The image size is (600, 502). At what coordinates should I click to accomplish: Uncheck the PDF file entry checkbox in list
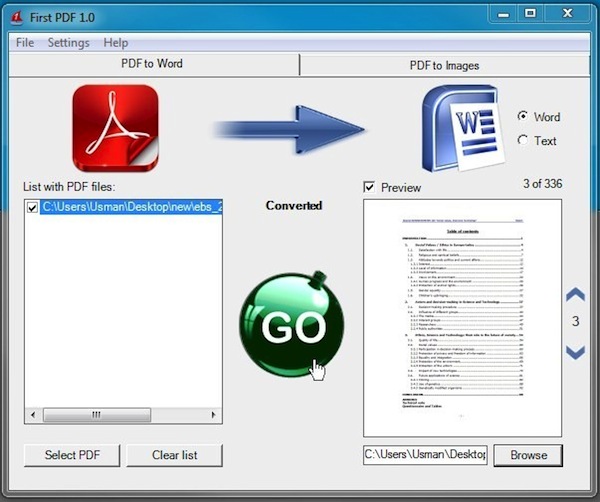pyautogui.click(x=32, y=207)
